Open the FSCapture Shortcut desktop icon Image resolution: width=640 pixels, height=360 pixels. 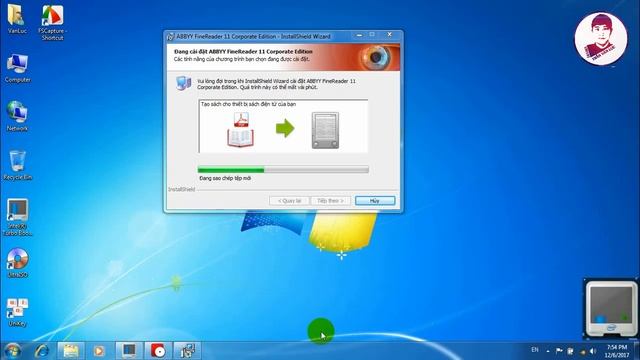pyautogui.click(x=52, y=22)
